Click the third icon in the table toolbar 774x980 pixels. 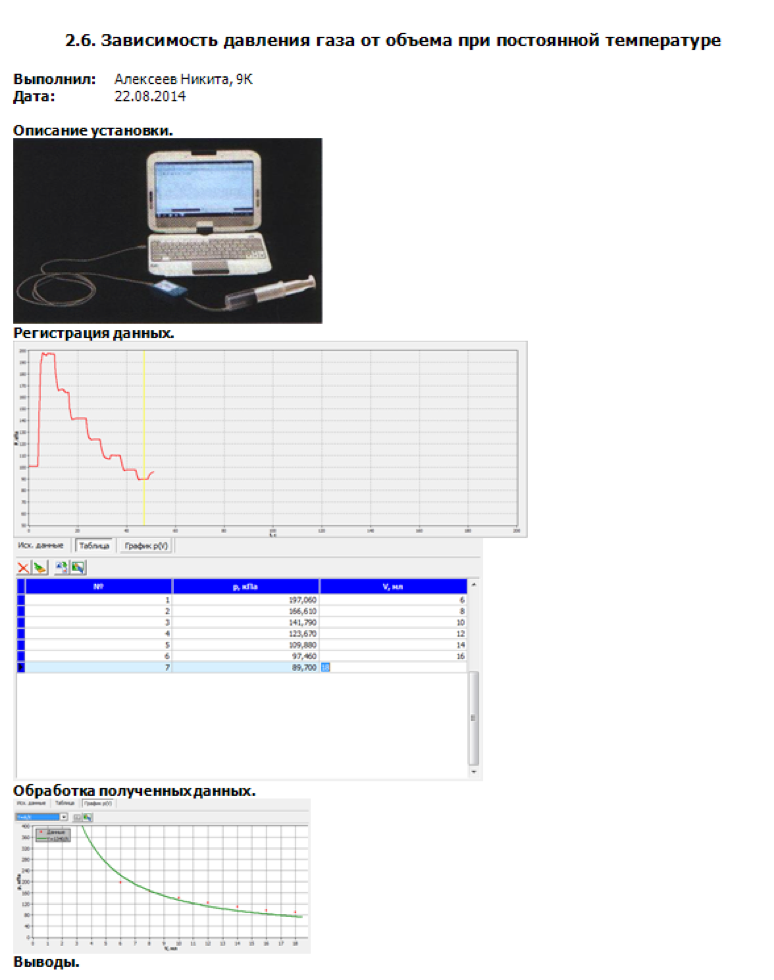(x=61, y=567)
